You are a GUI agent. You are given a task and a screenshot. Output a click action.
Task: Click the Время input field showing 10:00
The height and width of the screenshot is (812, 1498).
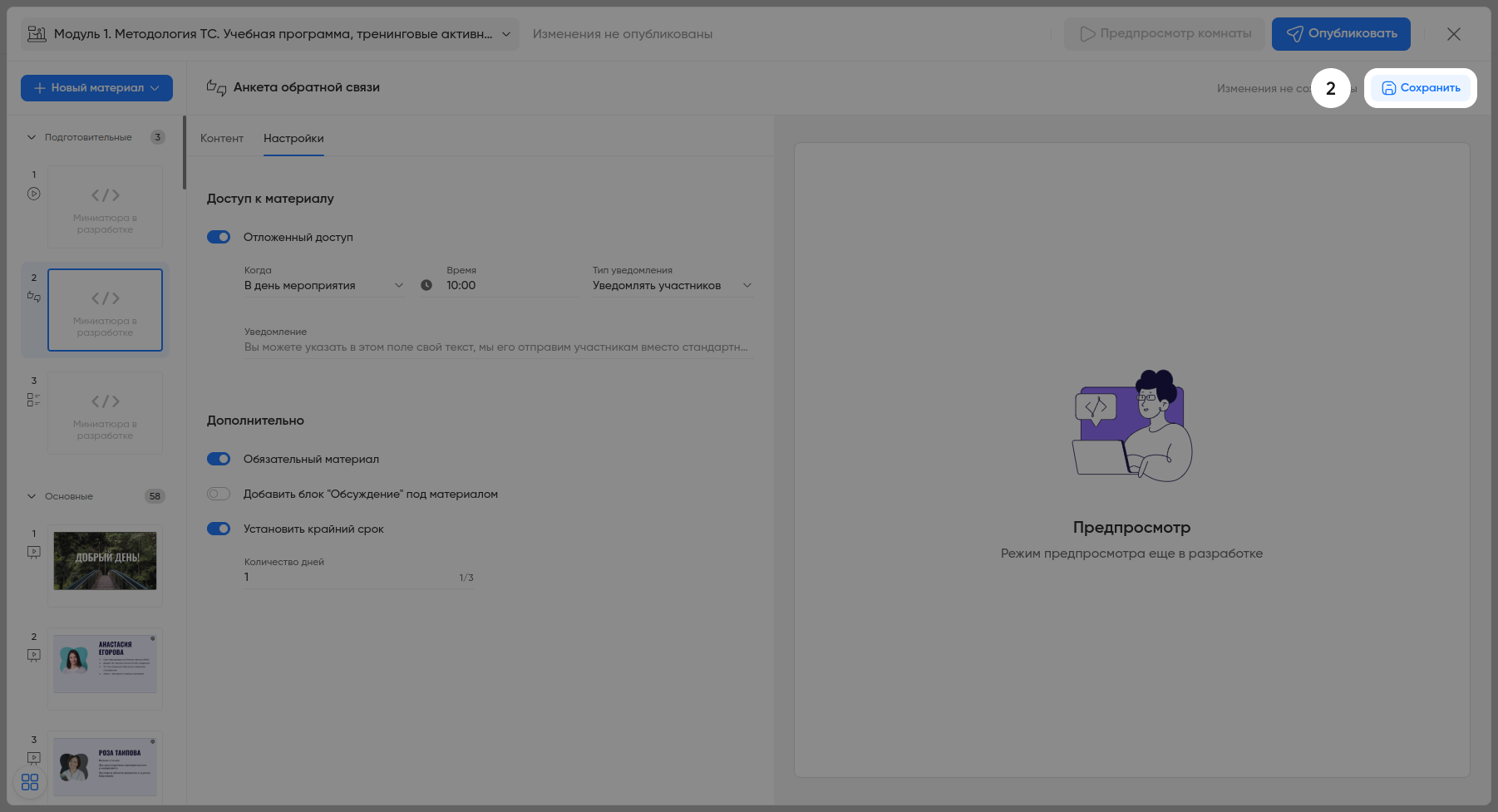coord(511,285)
